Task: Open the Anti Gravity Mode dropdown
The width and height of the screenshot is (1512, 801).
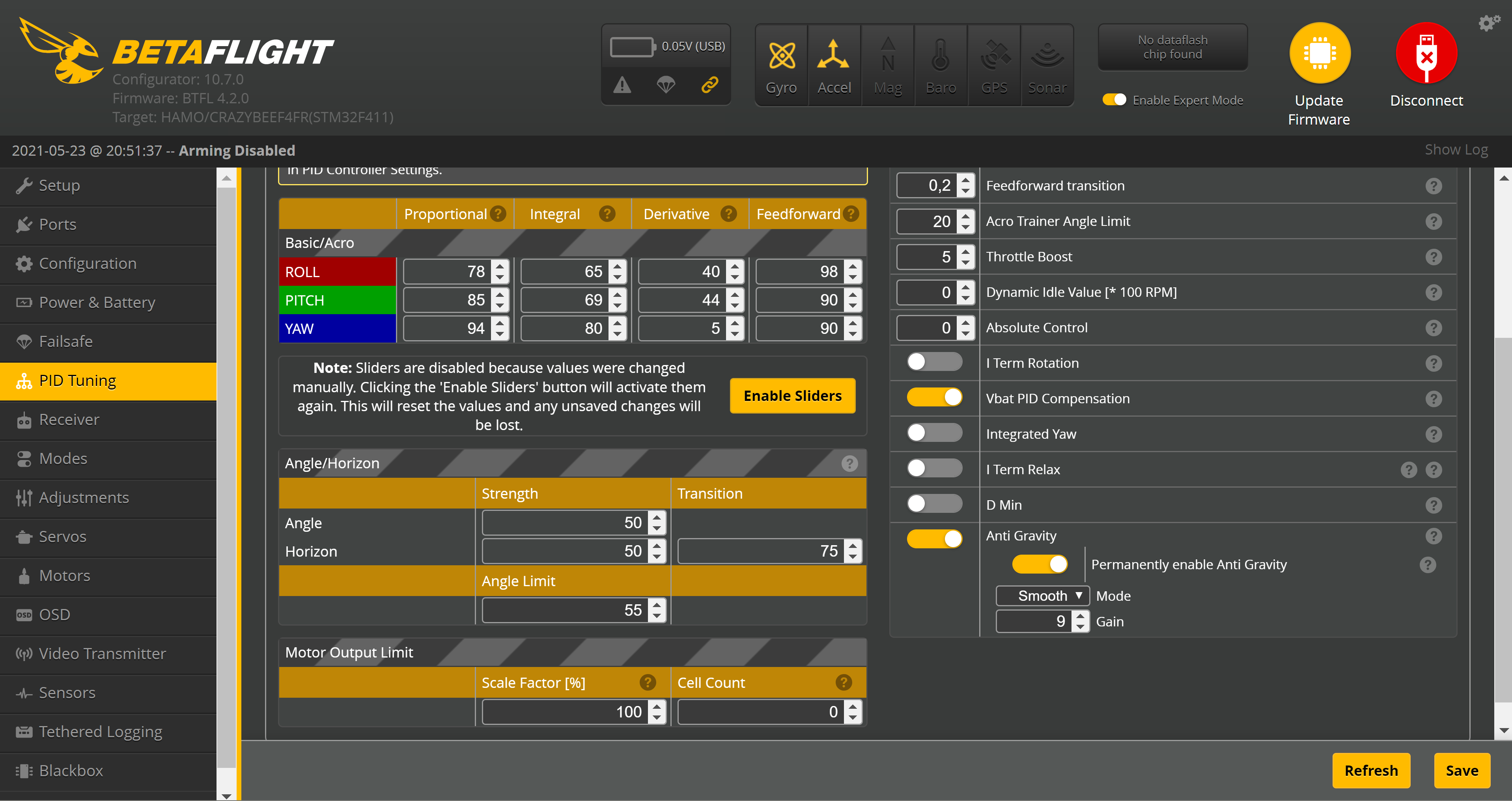Action: (x=1043, y=595)
